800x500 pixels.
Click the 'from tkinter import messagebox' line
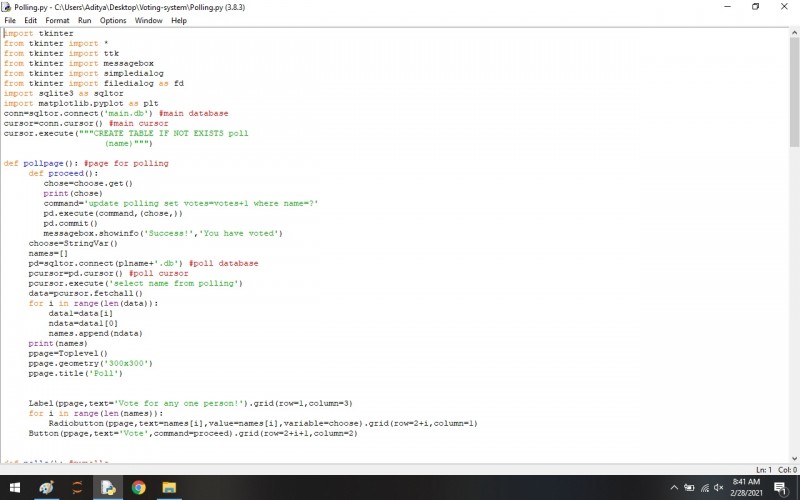click(x=79, y=63)
